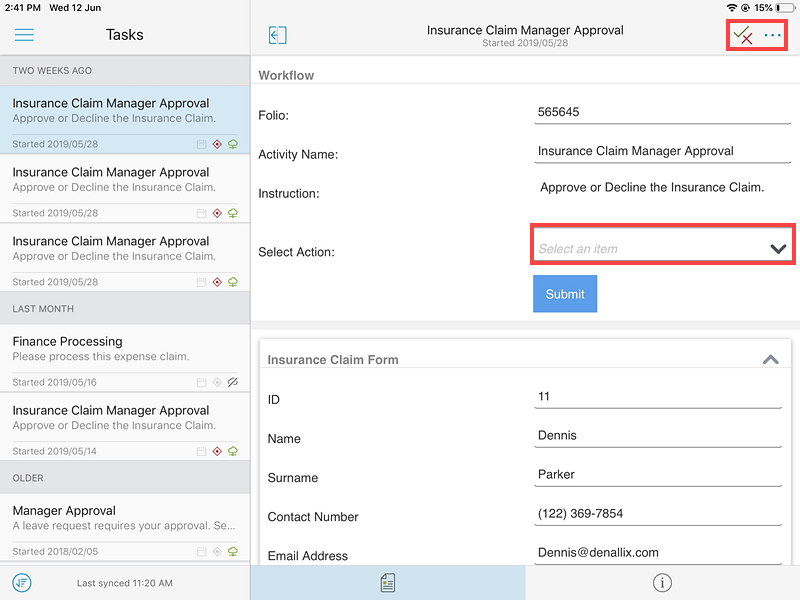Viewport: 800px width, 600px height.
Task: Tap the OLDER group header
Action: 125,478
